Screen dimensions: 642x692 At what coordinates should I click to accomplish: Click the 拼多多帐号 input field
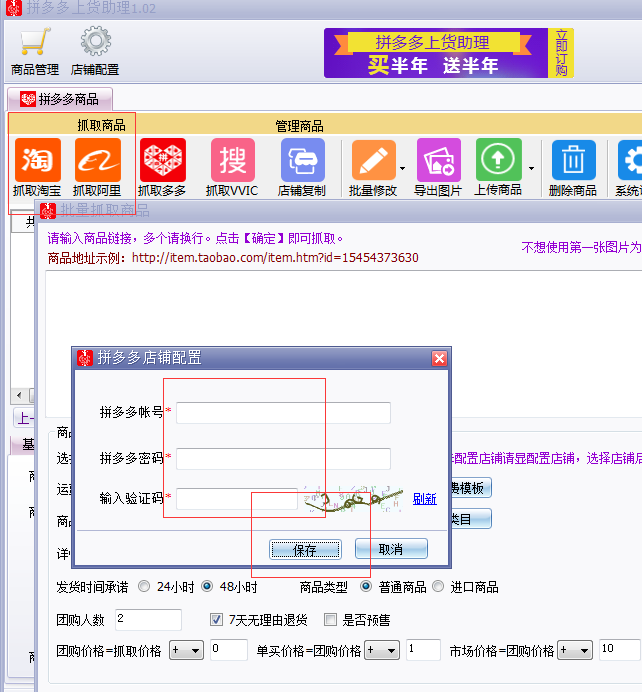tap(283, 413)
